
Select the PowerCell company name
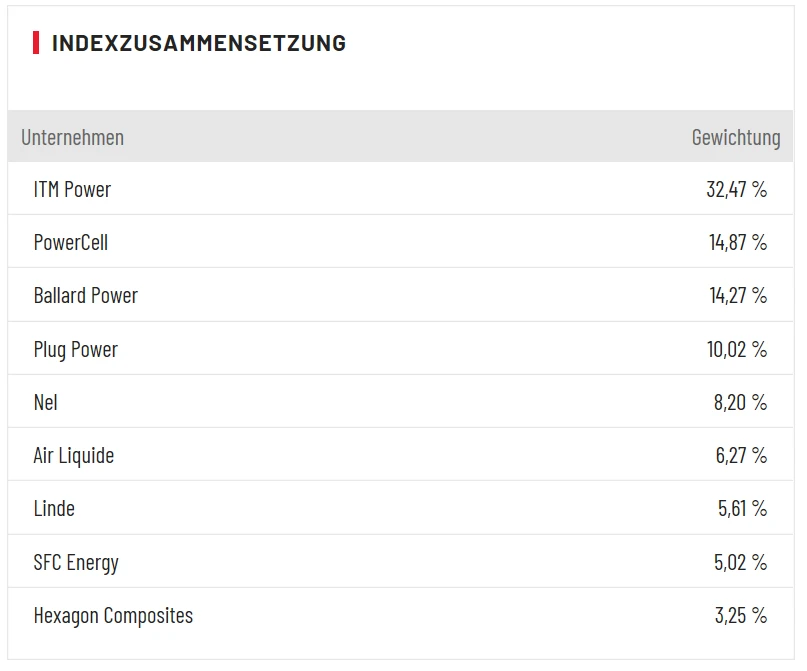click(71, 242)
